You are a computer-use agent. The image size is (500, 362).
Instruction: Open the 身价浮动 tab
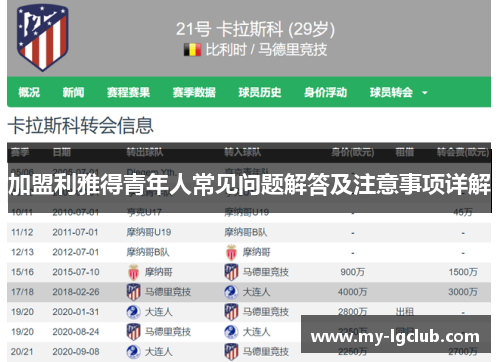pos(325,92)
